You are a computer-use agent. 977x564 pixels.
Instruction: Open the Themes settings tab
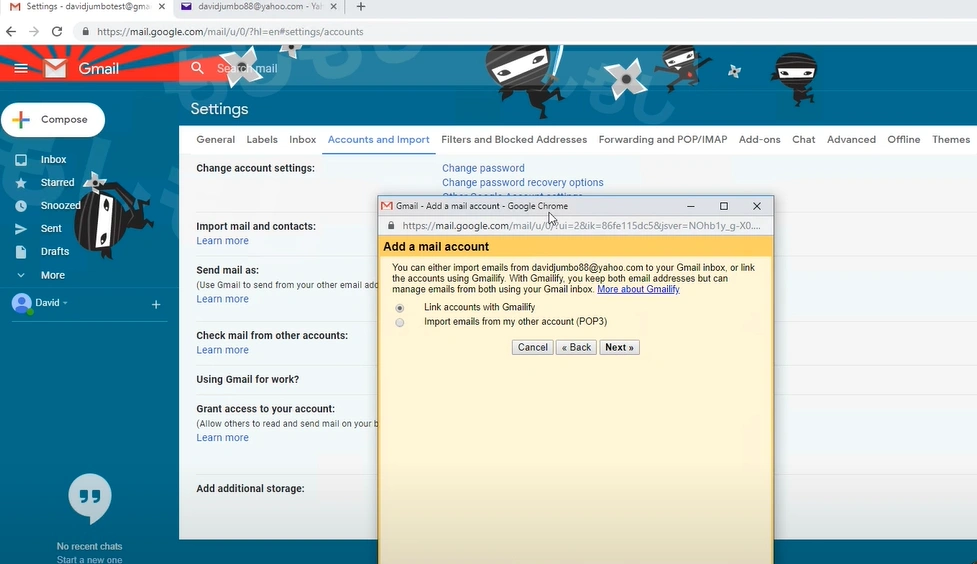(x=951, y=140)
